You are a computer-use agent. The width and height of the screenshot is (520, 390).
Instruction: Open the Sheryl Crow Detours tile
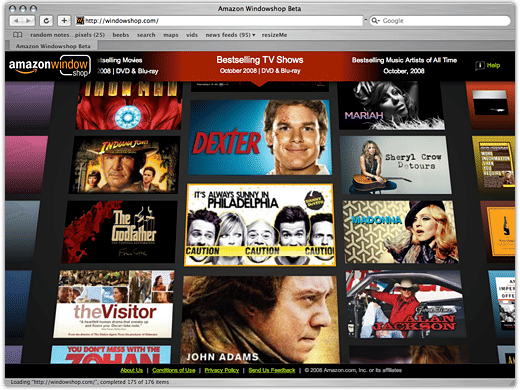point(395,165)
